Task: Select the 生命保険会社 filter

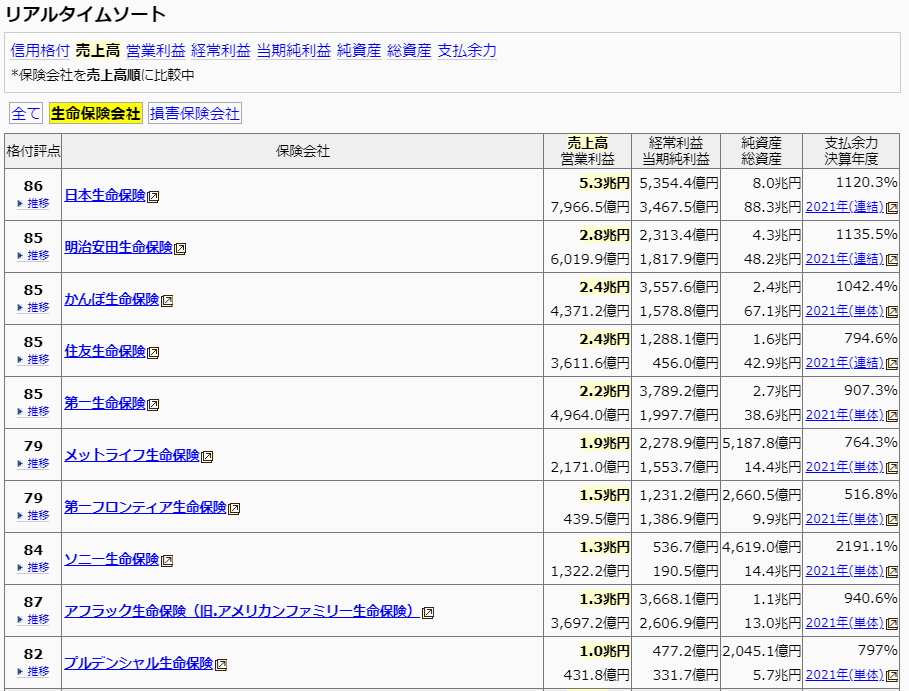Action: [x=96, y=113]
